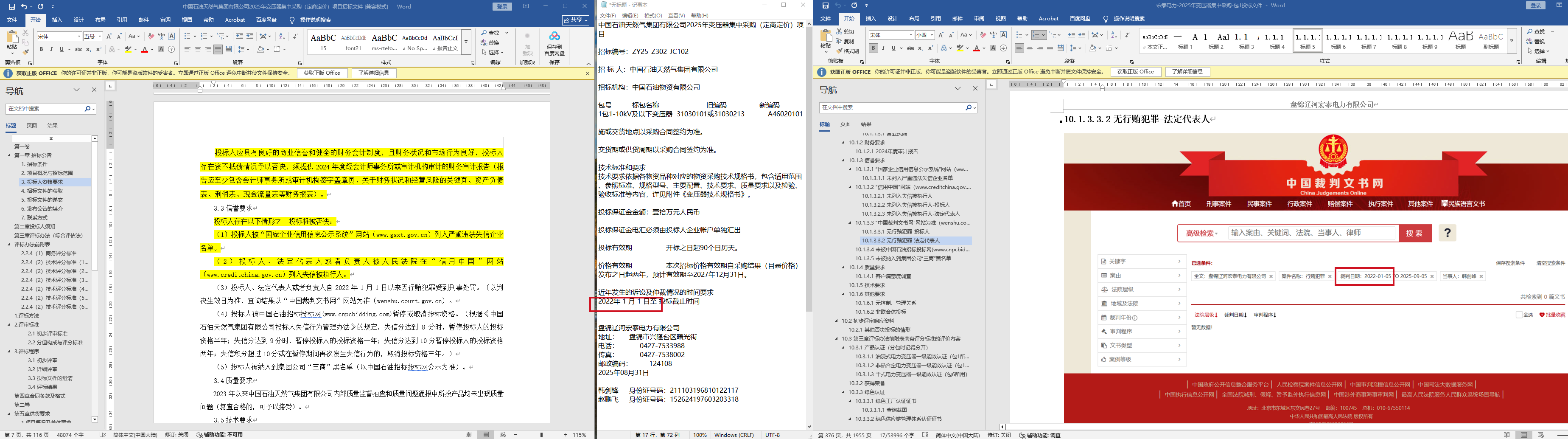Image resolution: width=1568 pixels, height=439 pixels.
Task: Open Phonetic Guide (wén) in 招标文件 Word
Action: click(161, 37)
